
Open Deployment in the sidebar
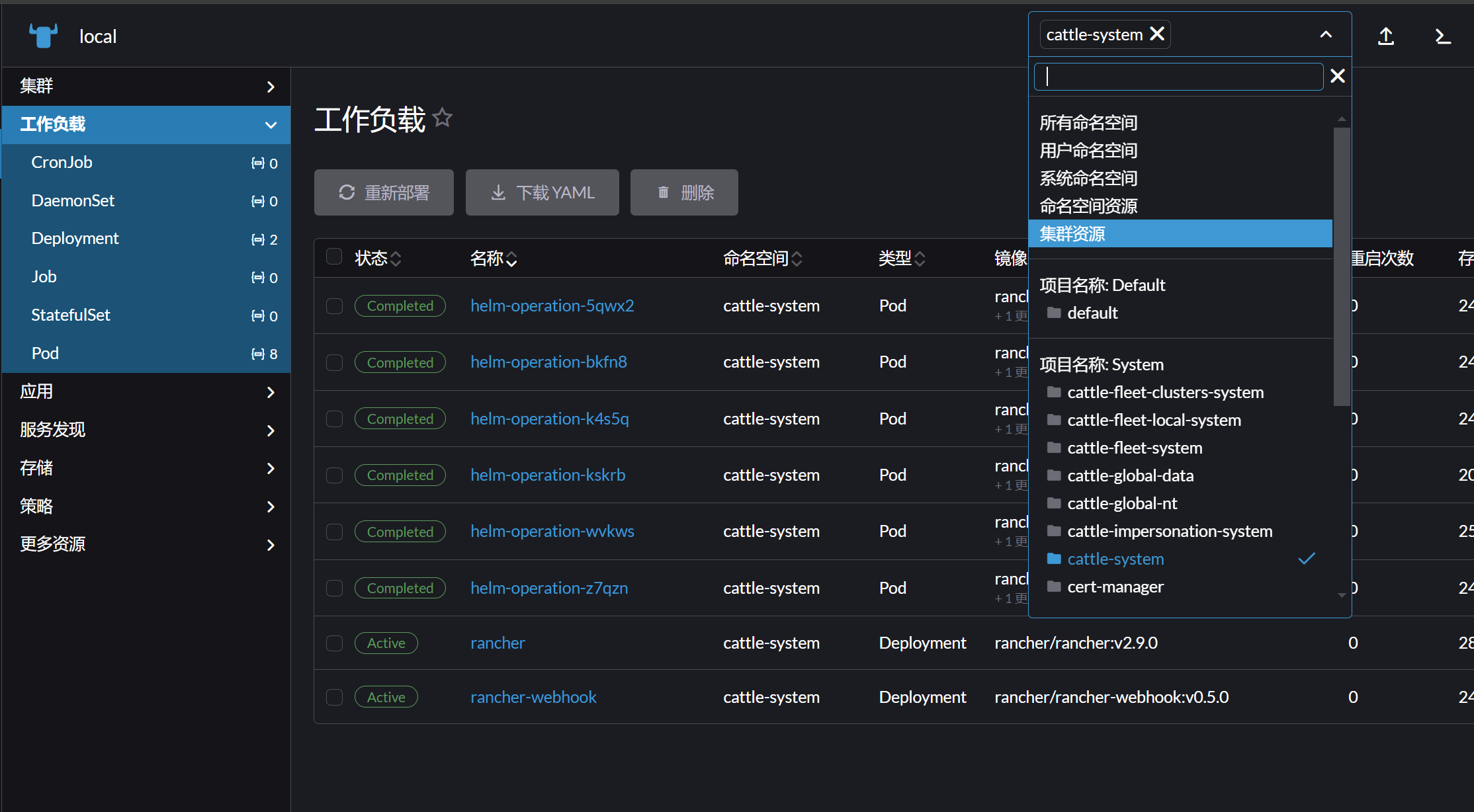pyautogui.click(x=75, y=238)
